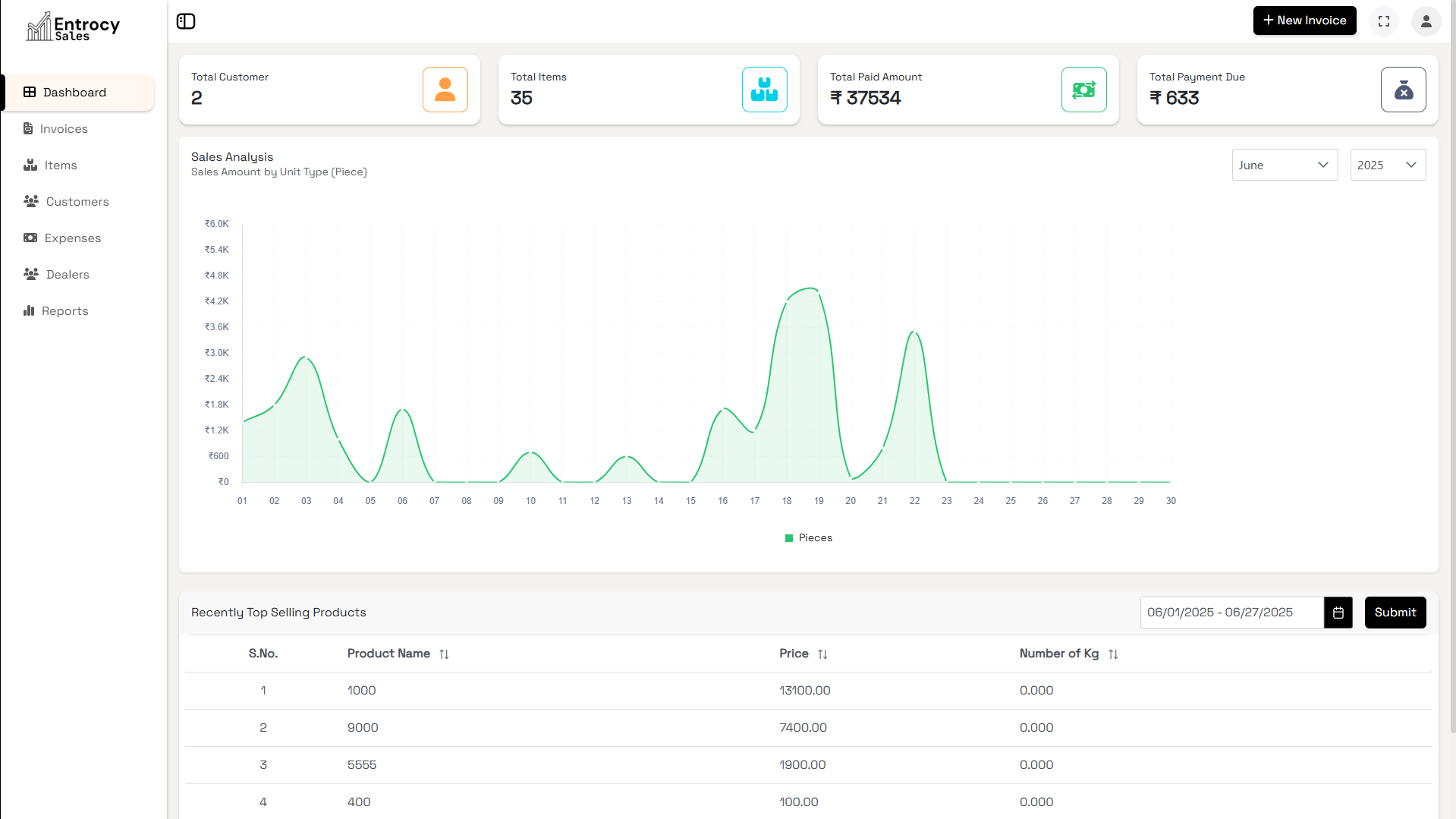
Task: Sort table by Product Name
Action: pos(444,654)
